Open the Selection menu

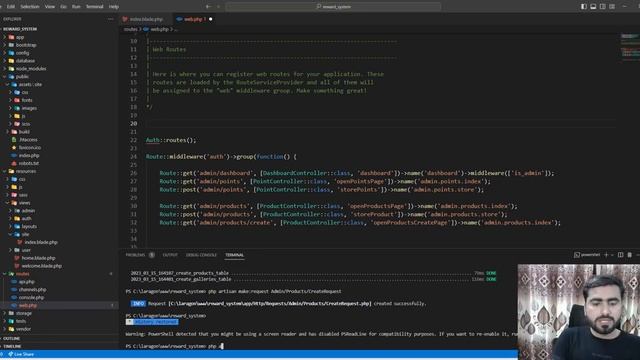30,7
